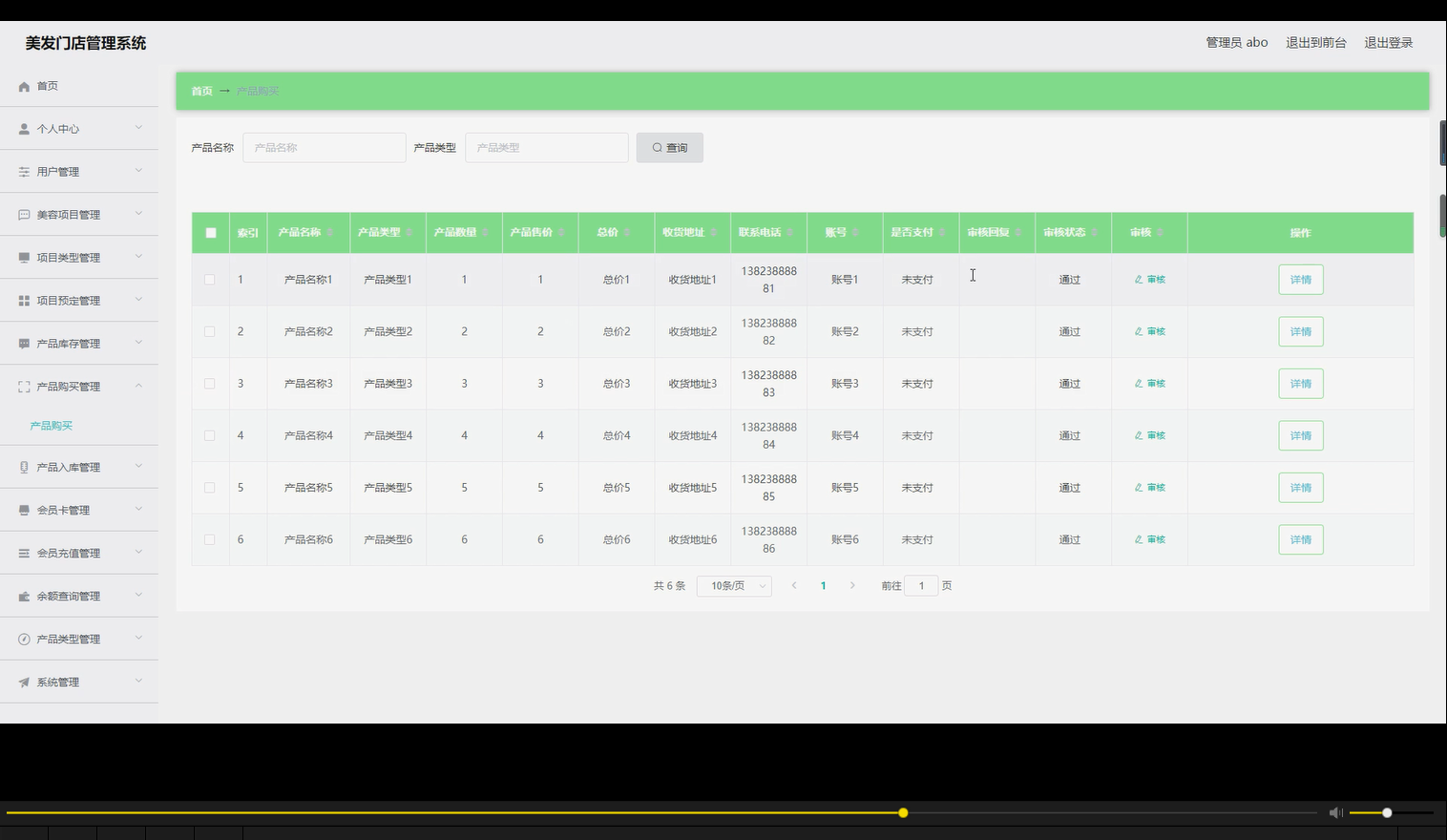Open the 项目预定管理 menu label
Screen dimensions: 1447x840
(x=69, y=301)
